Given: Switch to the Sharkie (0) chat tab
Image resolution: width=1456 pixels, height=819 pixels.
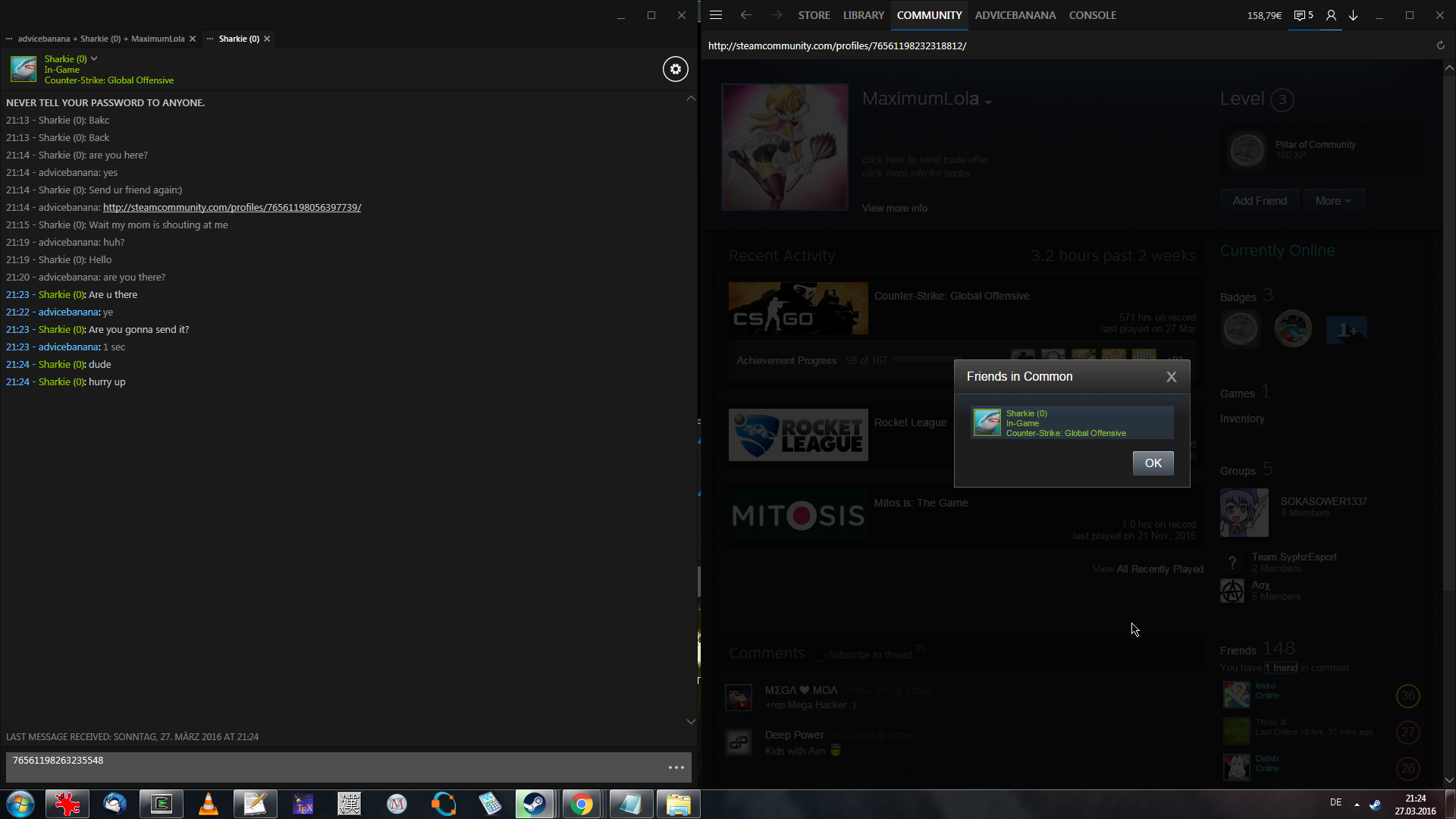Looking at the screenshot, I should tap(238, 39).
